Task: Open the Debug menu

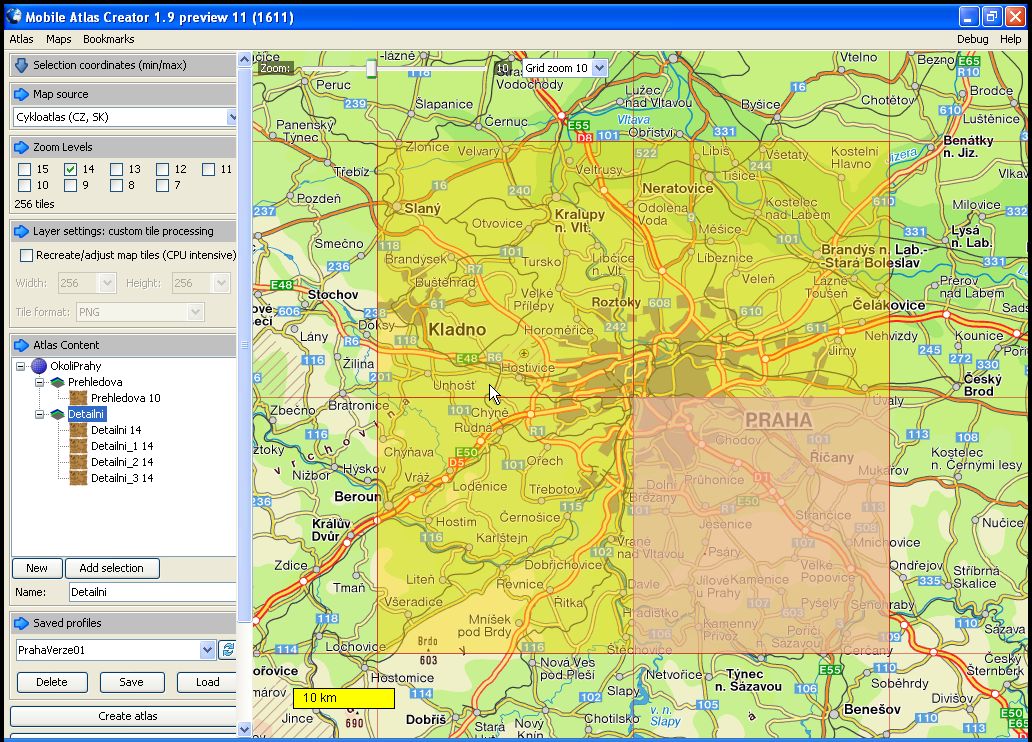Action: [x=973, y=39]
